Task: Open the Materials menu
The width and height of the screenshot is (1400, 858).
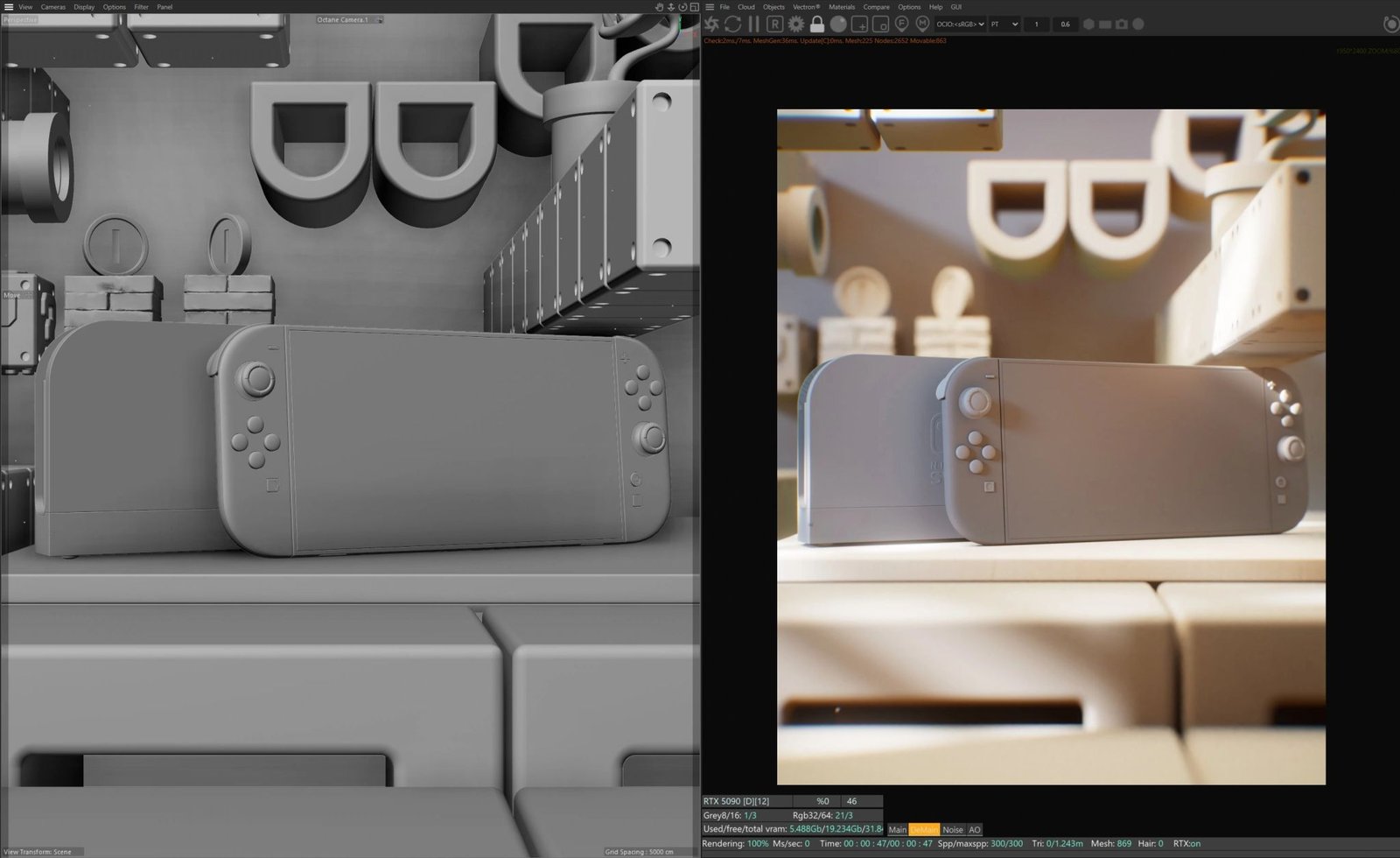Action: click(842, 7)
